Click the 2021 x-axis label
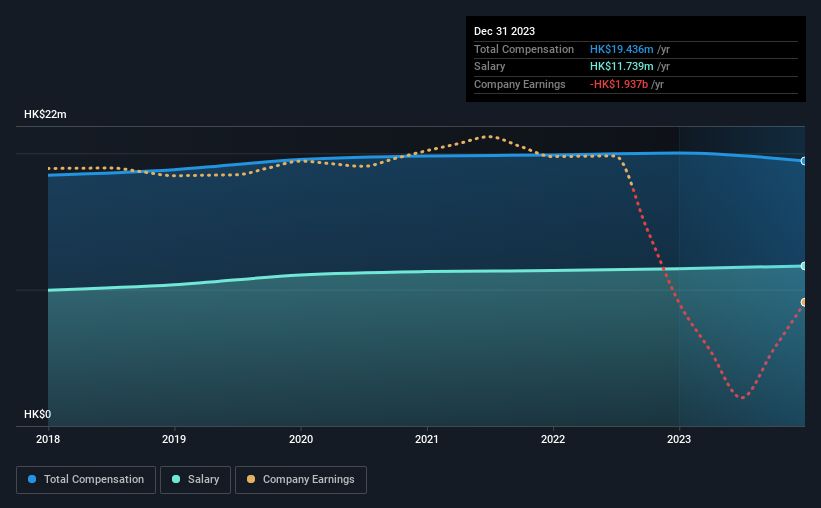The image size is (821, 508). pyautogui.click(x=427, y=439)
